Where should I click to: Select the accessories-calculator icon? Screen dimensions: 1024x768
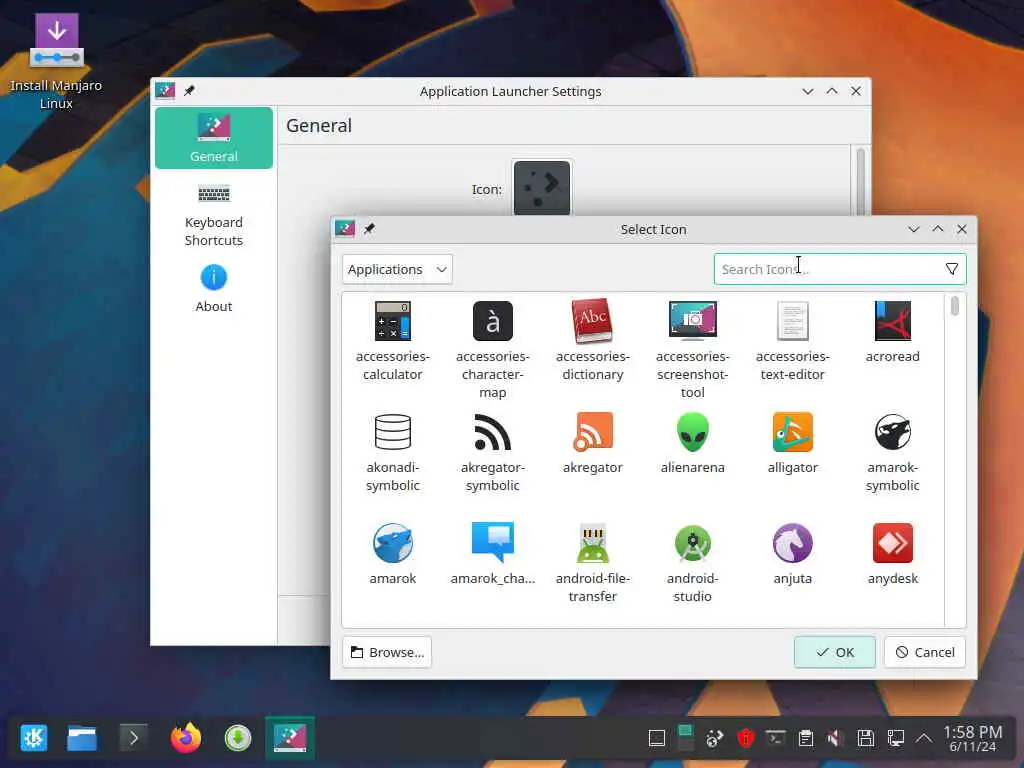pos(392,321)
